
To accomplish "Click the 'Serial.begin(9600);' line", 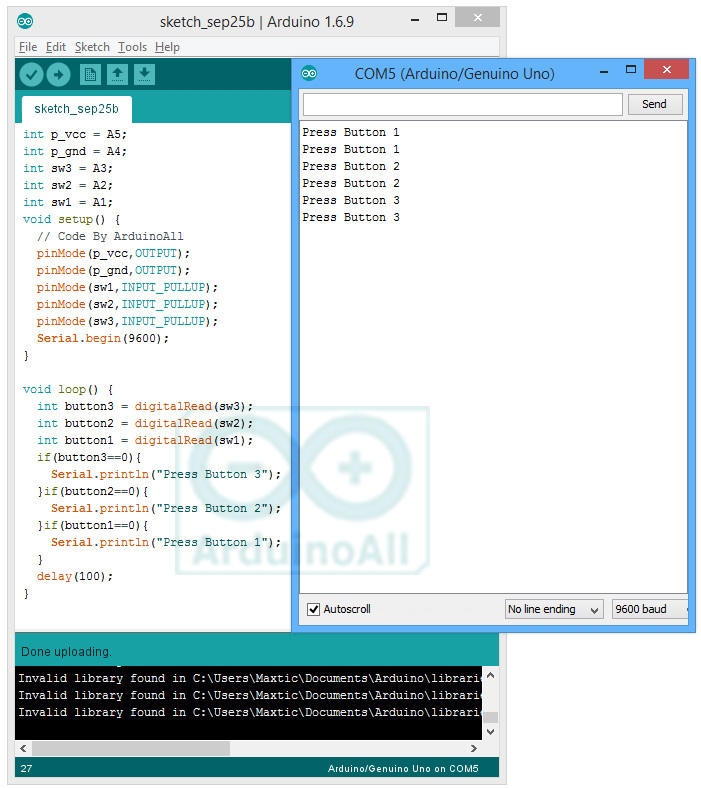I will click(103, 339).
